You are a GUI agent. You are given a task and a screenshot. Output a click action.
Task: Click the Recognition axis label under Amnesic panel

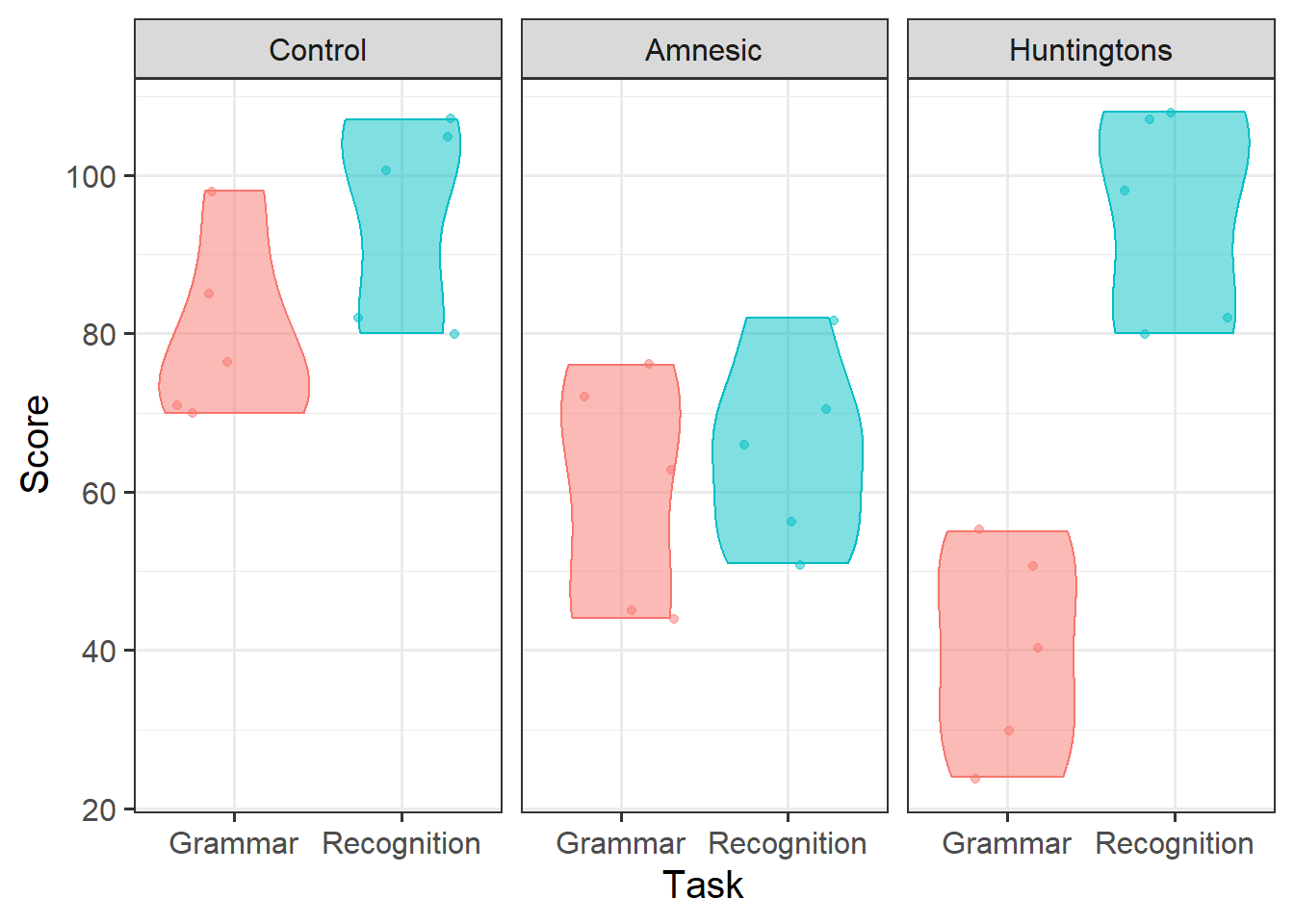pos(788,843)
